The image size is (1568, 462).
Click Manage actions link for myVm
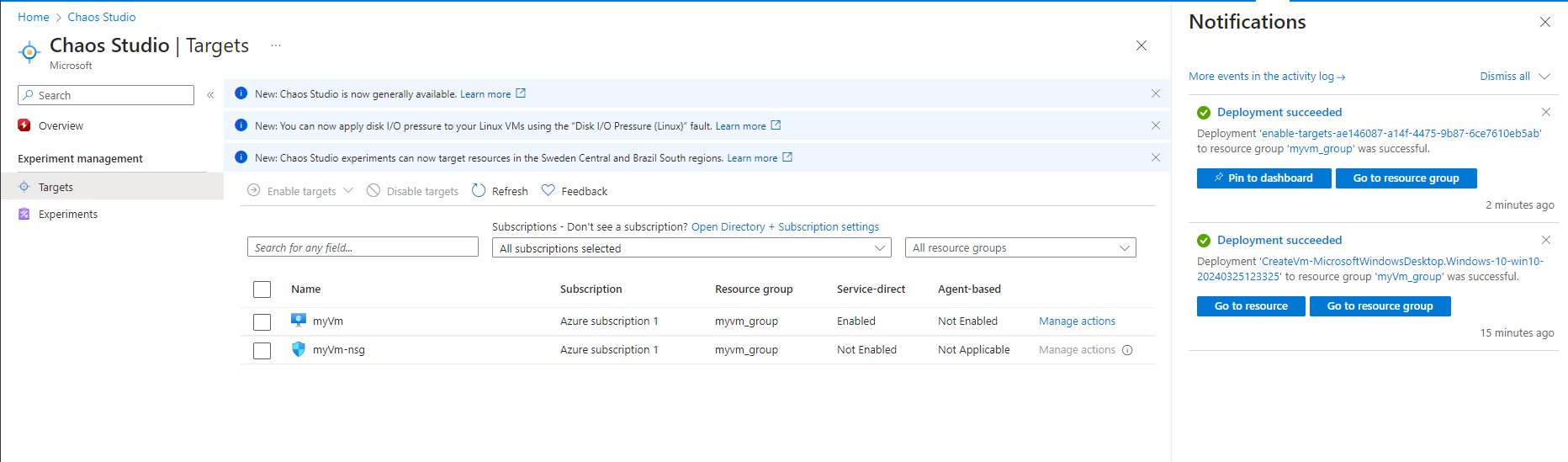click(1077, 321)
